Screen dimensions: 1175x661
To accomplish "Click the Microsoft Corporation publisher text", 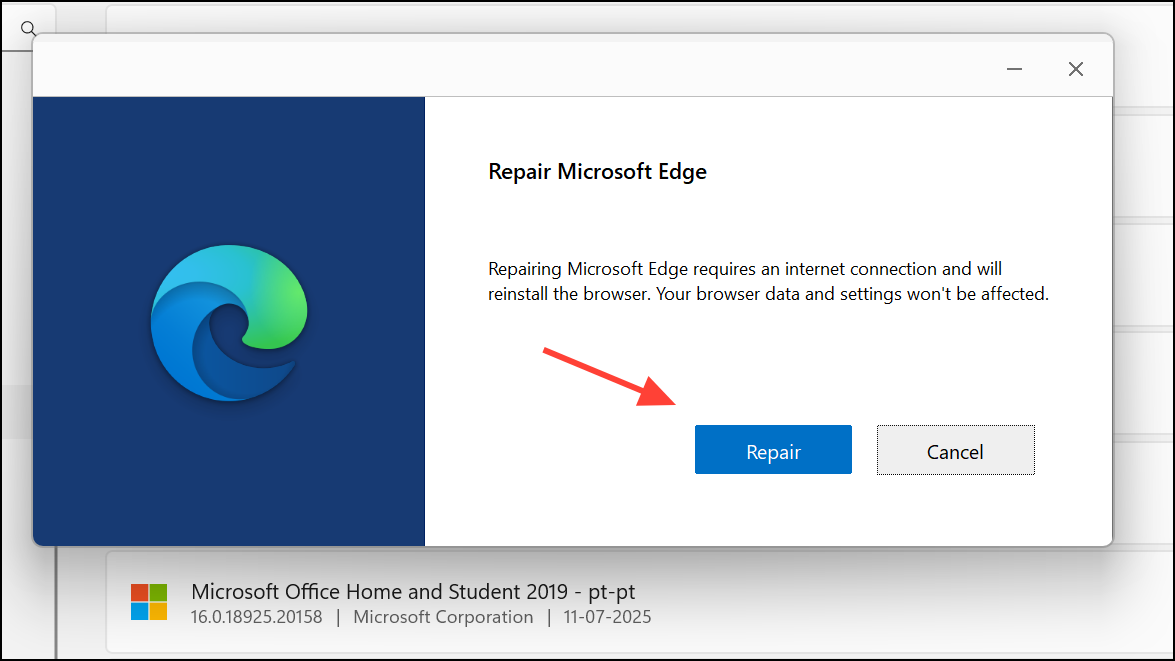I will click(x=443, y=617).
